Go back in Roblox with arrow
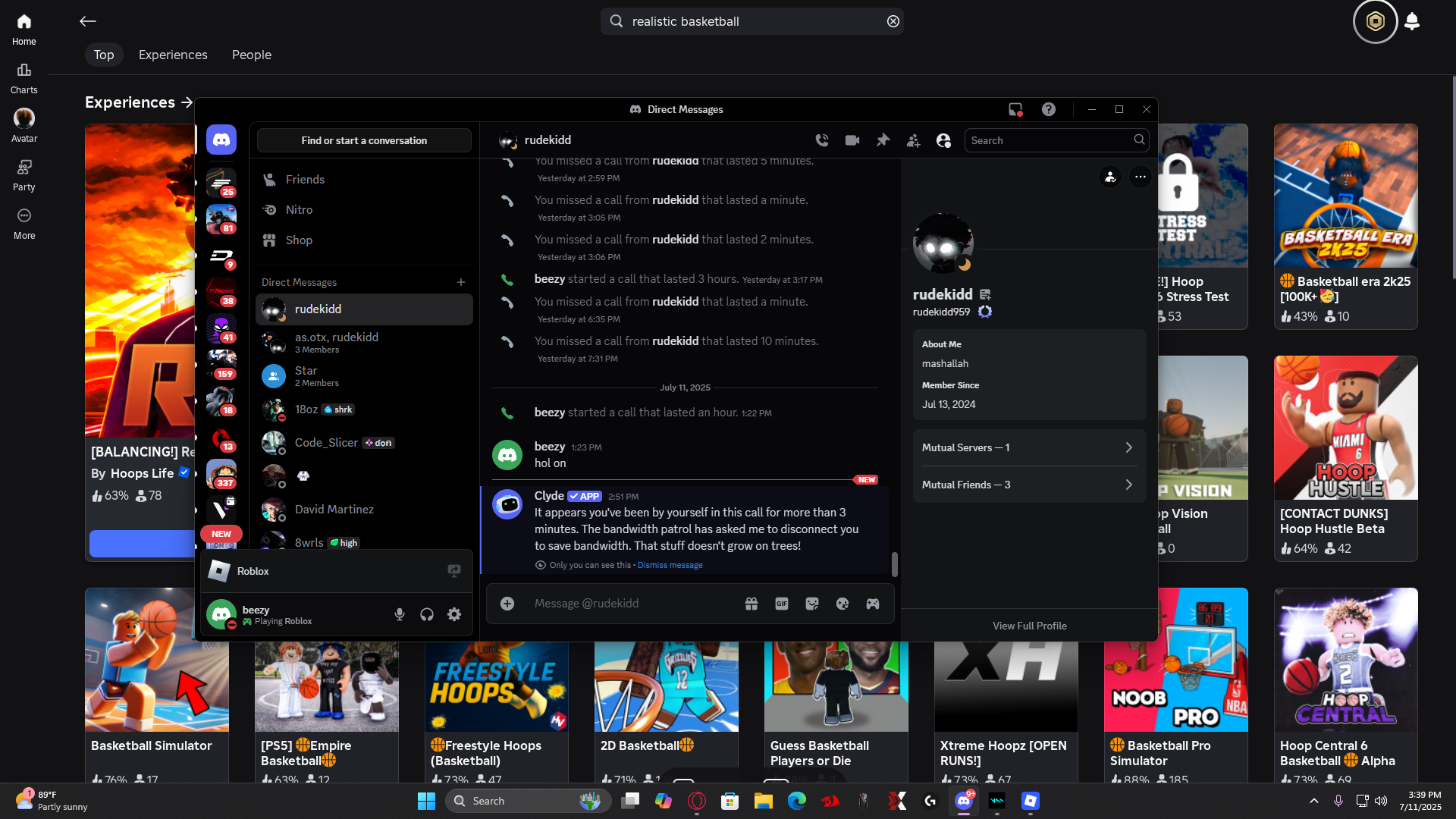Viewport: 1456px width, 819px height. click(88, 21)
